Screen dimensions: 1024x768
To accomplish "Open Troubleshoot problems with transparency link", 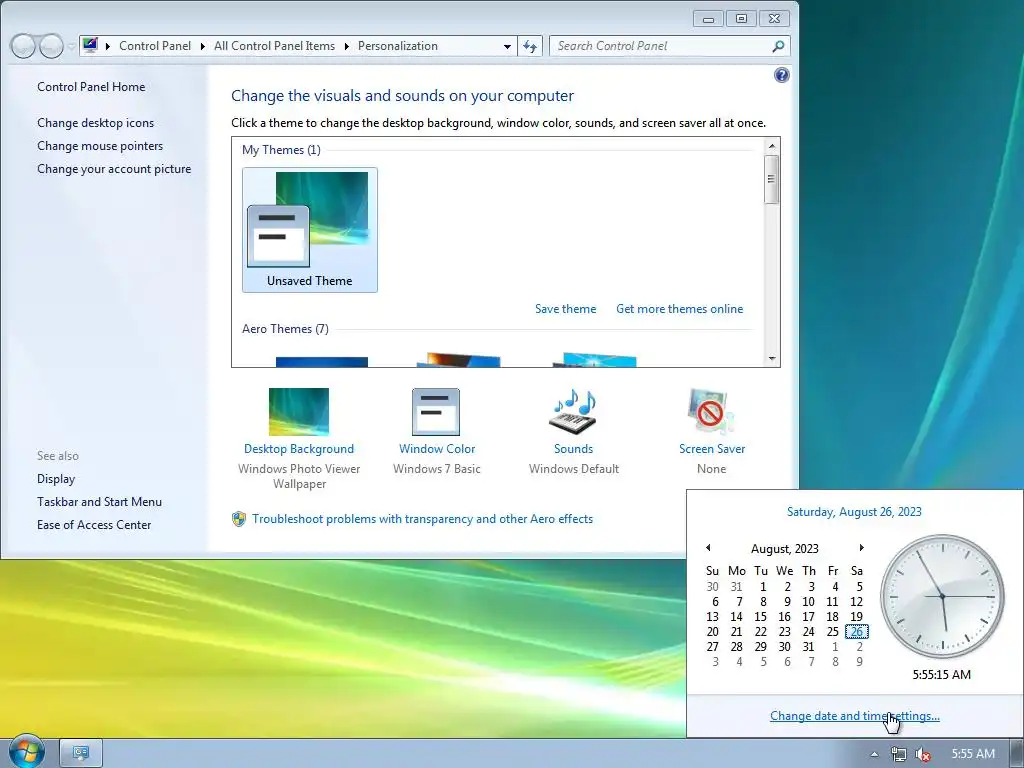I will [x=423, y=519].
